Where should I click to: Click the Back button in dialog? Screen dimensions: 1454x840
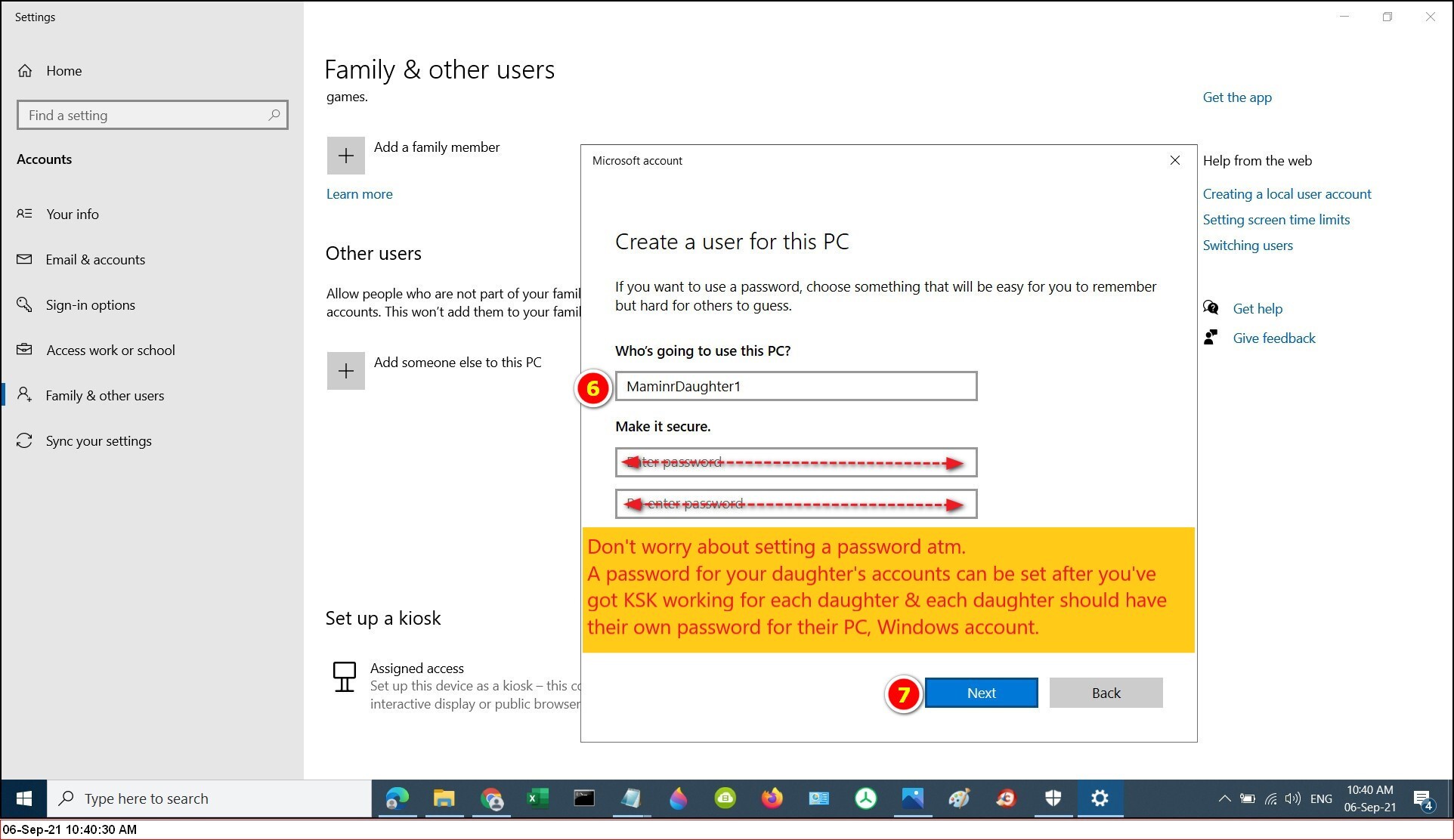(1106, 693)
